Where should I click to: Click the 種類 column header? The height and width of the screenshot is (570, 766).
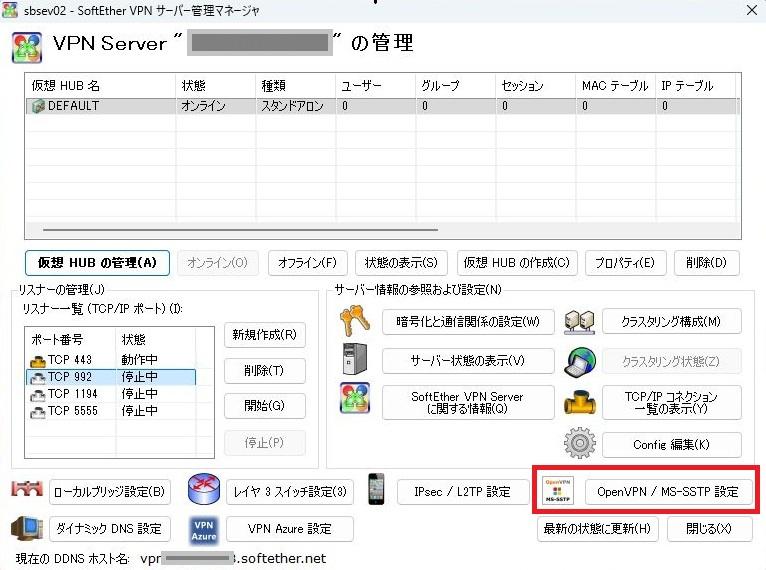pyautogui.click(x=296, y=86)
